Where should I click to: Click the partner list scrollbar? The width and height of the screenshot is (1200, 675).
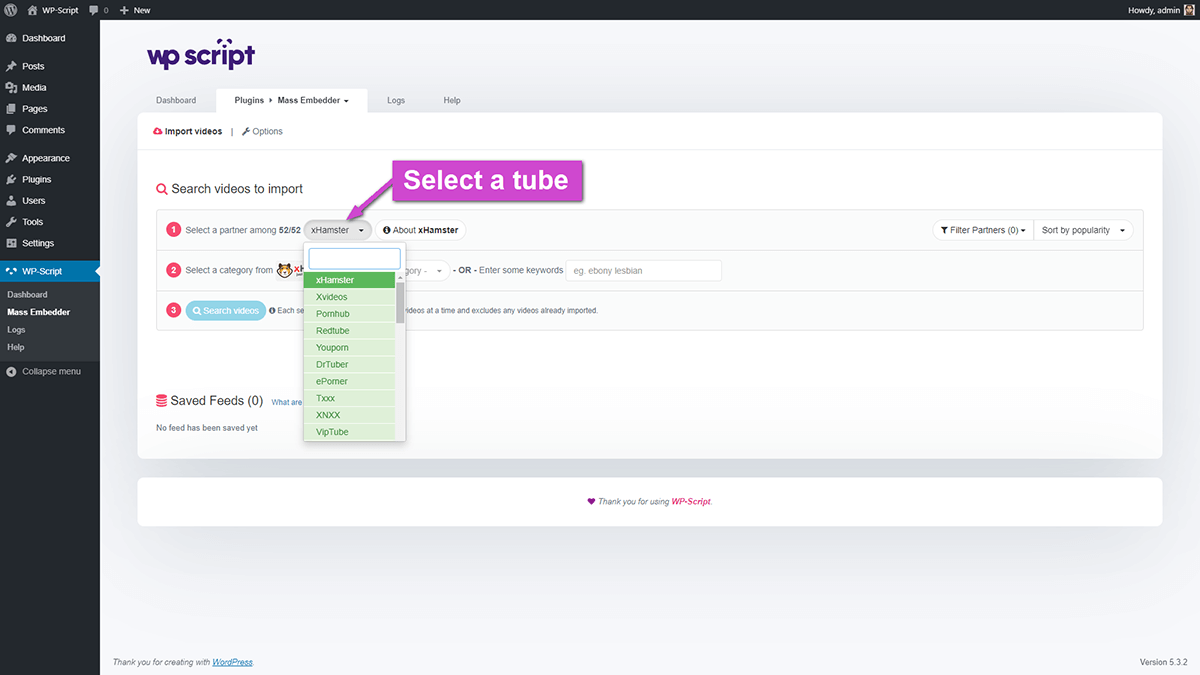[x=400, y=300]
